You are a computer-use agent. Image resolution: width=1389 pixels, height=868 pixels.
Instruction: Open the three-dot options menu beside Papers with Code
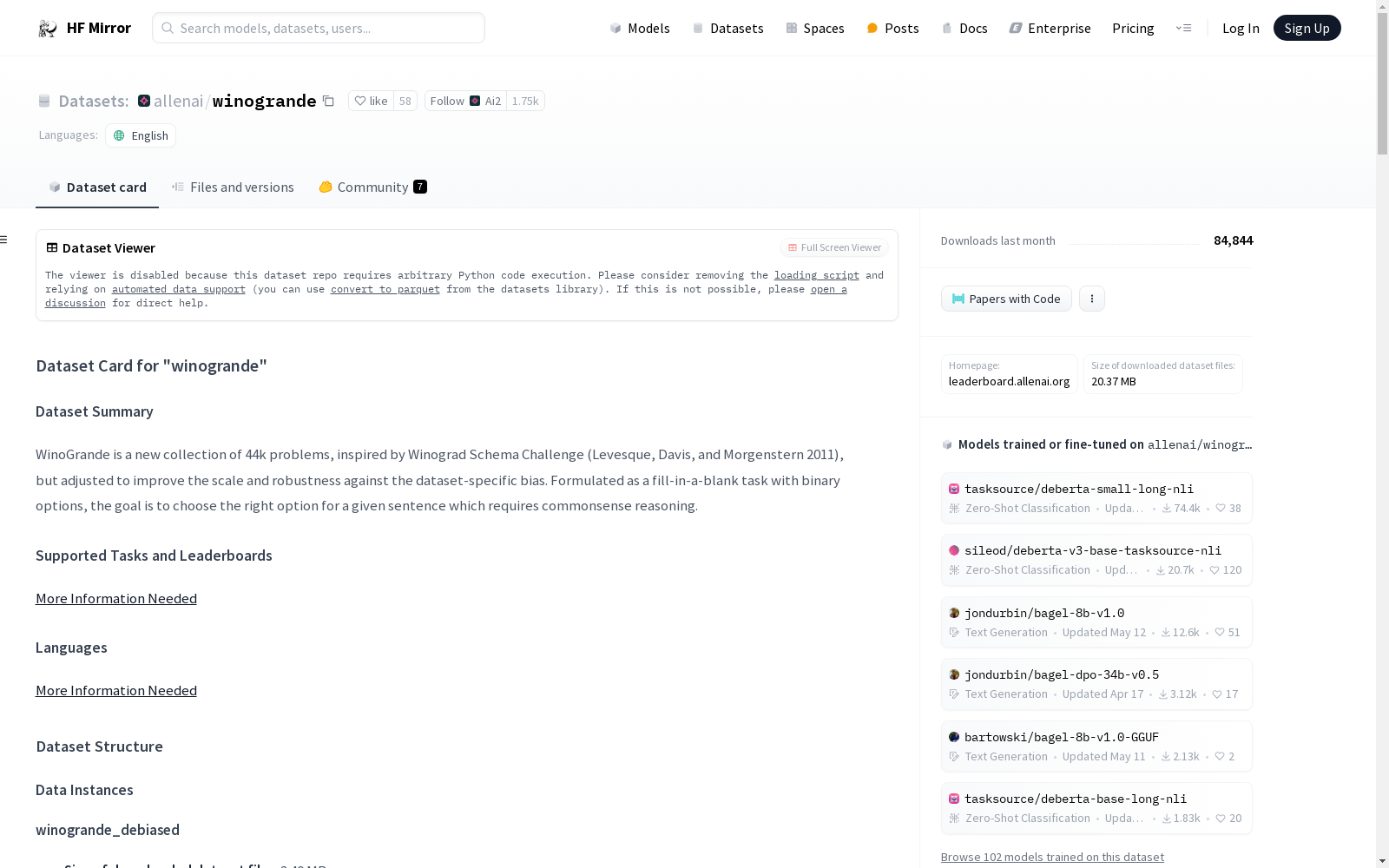tap(1092, 299)
